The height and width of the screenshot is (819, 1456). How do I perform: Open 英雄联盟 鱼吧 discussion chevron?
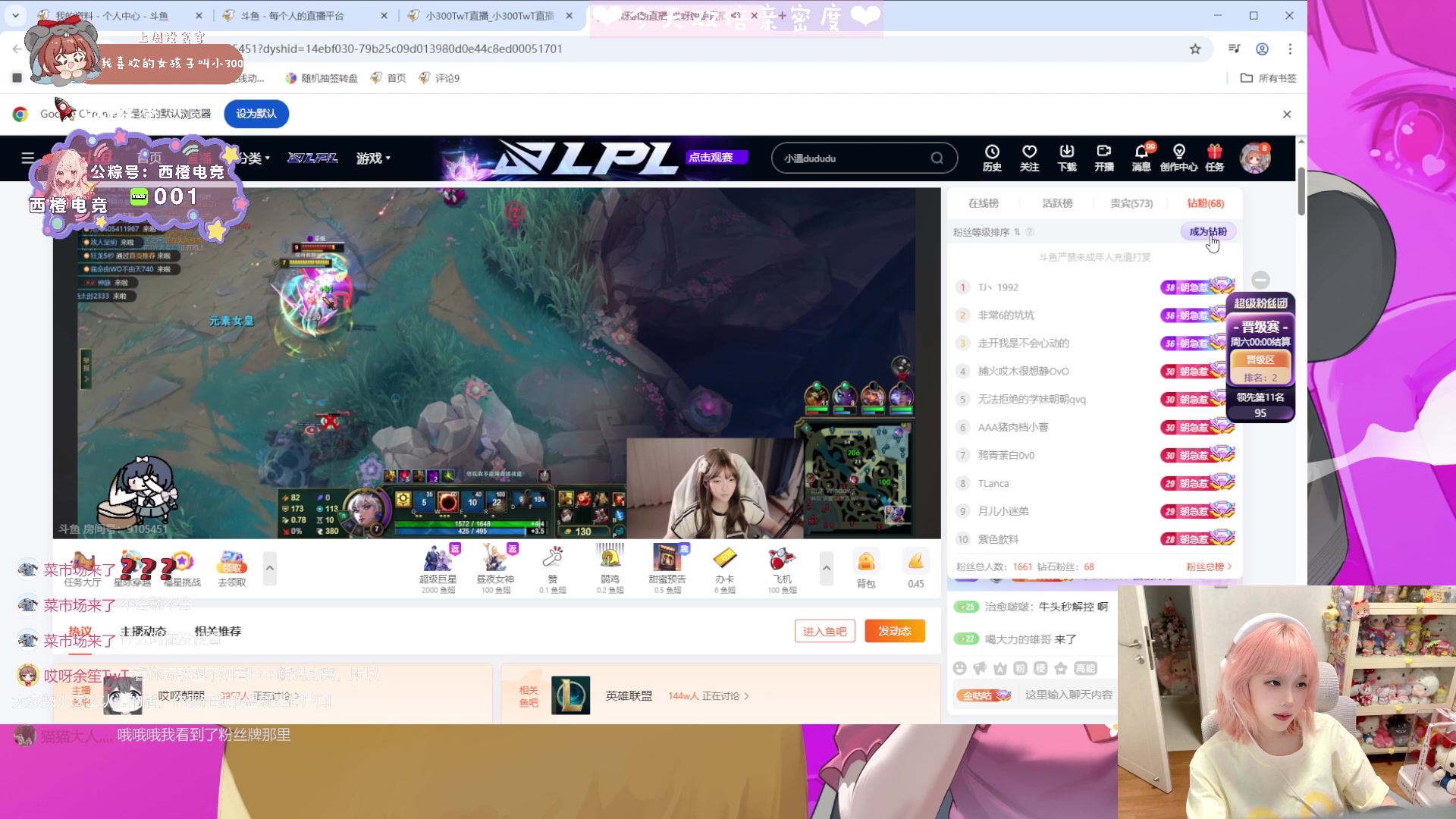click(746, 696)
